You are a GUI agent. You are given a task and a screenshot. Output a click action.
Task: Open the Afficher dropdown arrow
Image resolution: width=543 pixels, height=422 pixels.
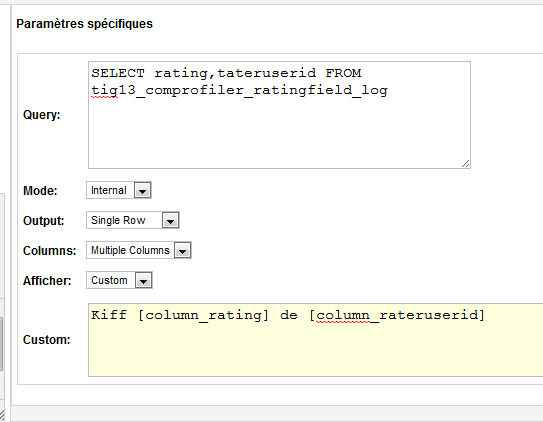pos(143,281)
